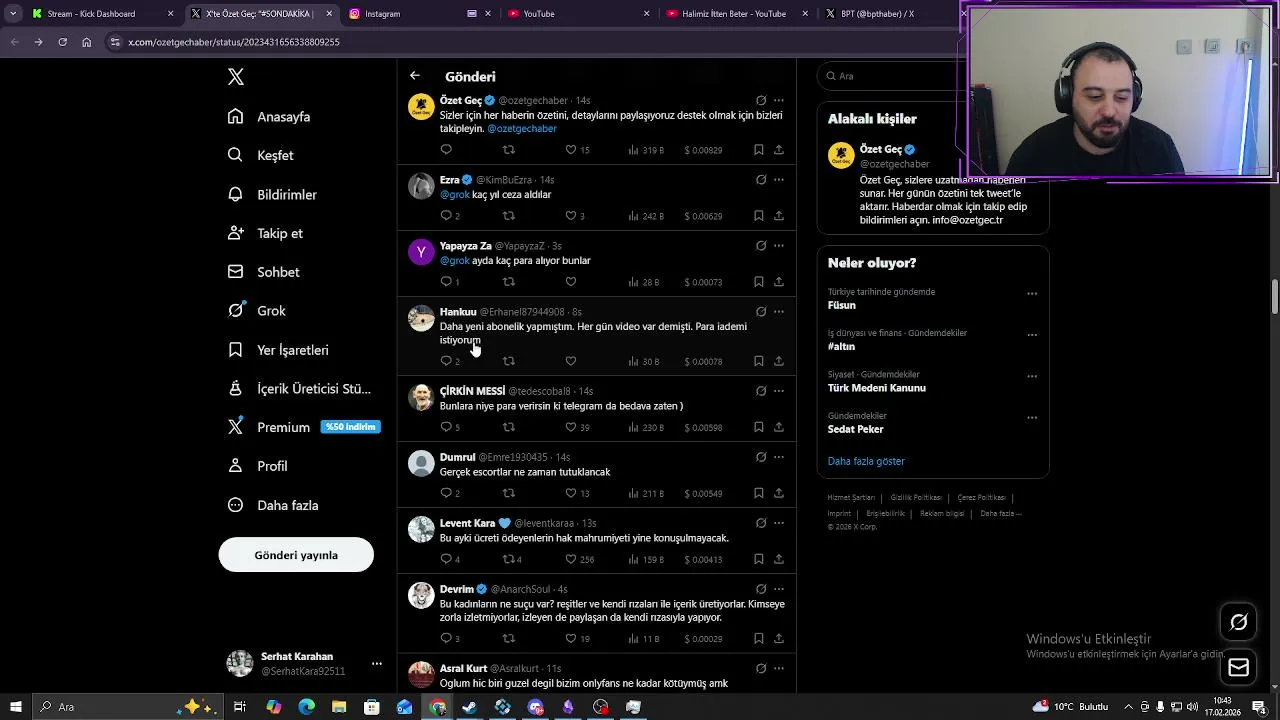The height and width of the screenshot is (720, 1280).
Task: Open the floating Grok button
Action: tap(1238, 622)
